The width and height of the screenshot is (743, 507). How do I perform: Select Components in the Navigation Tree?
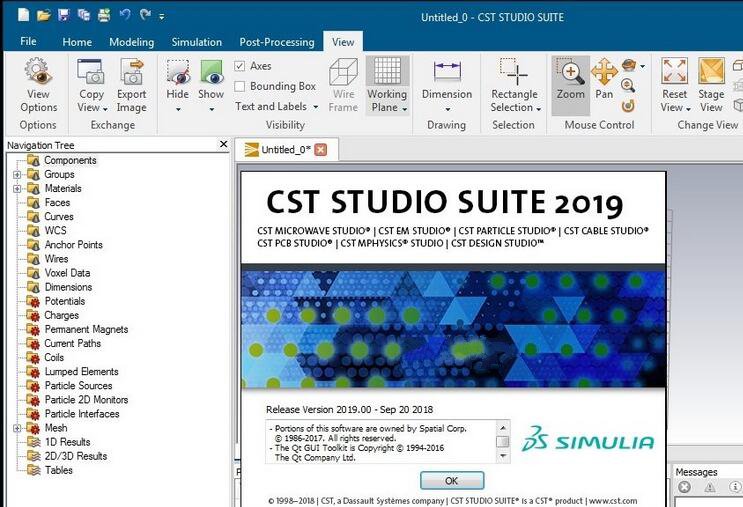pos(70,160)
